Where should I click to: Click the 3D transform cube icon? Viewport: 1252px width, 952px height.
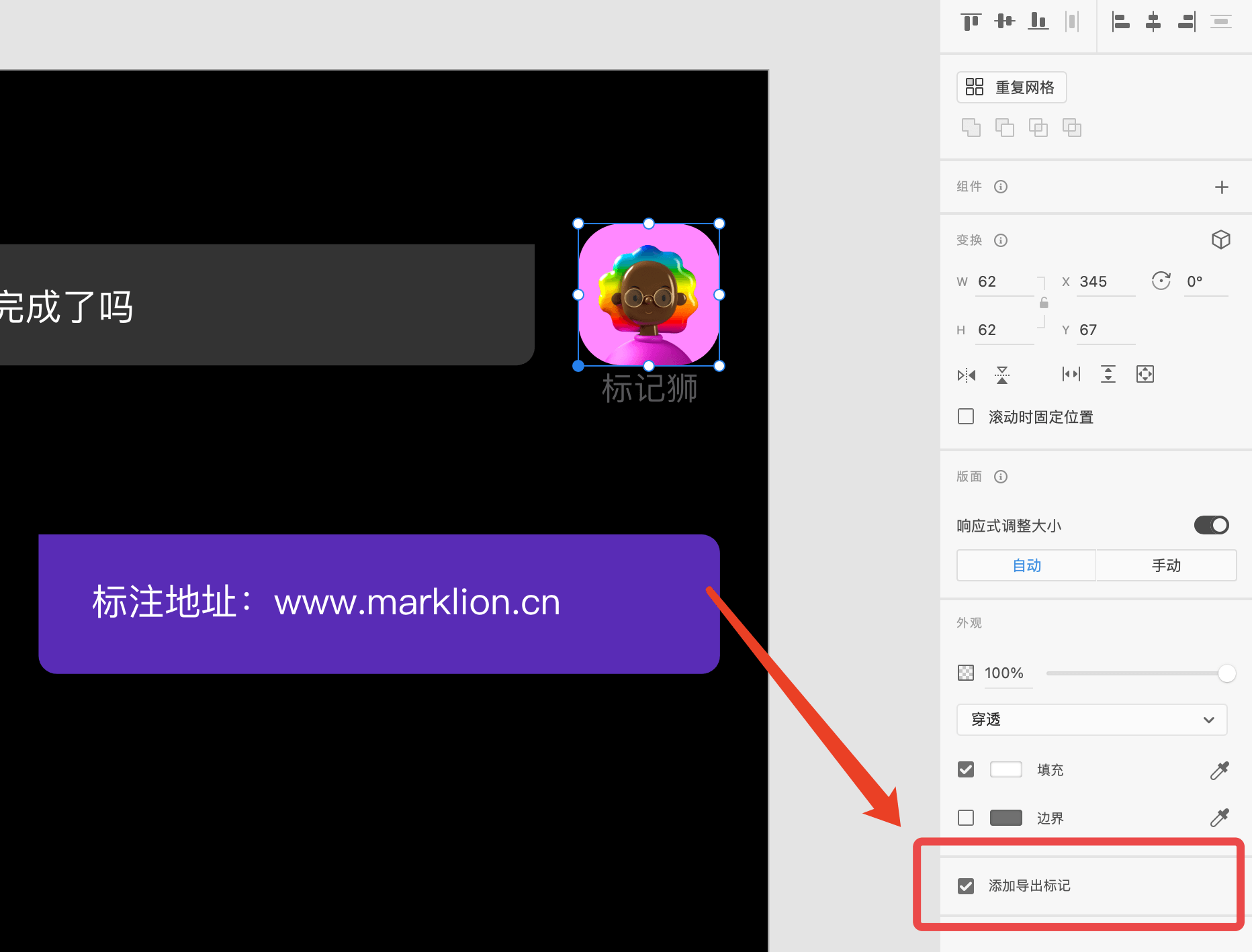(x=1220, y=240)
